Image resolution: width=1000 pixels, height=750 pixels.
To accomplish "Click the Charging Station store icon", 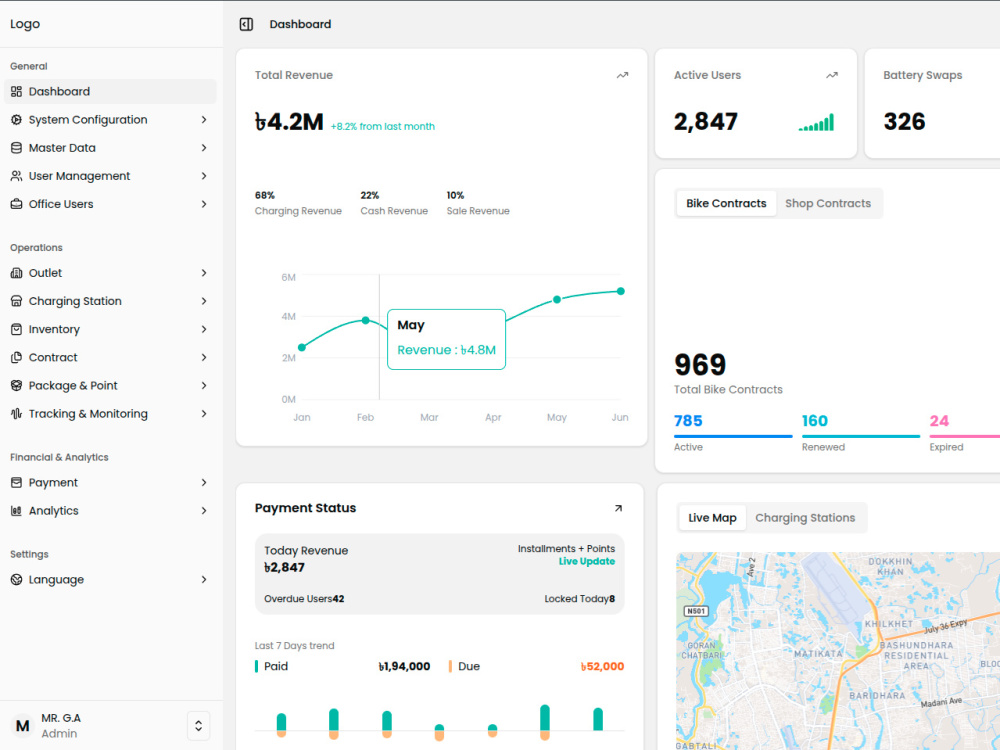I will [17, 300].
